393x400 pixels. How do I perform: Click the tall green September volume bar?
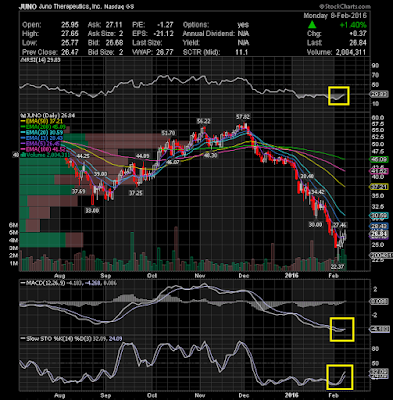coord(132,251)
